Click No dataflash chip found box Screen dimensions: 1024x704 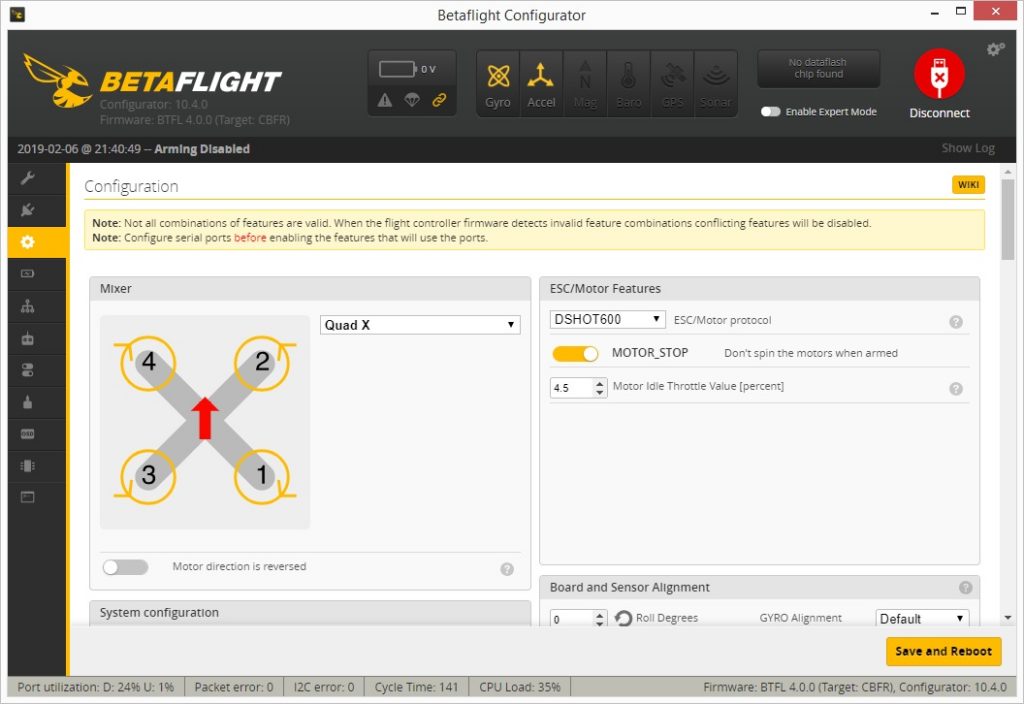pyautogui.click(x=818, y=68)
